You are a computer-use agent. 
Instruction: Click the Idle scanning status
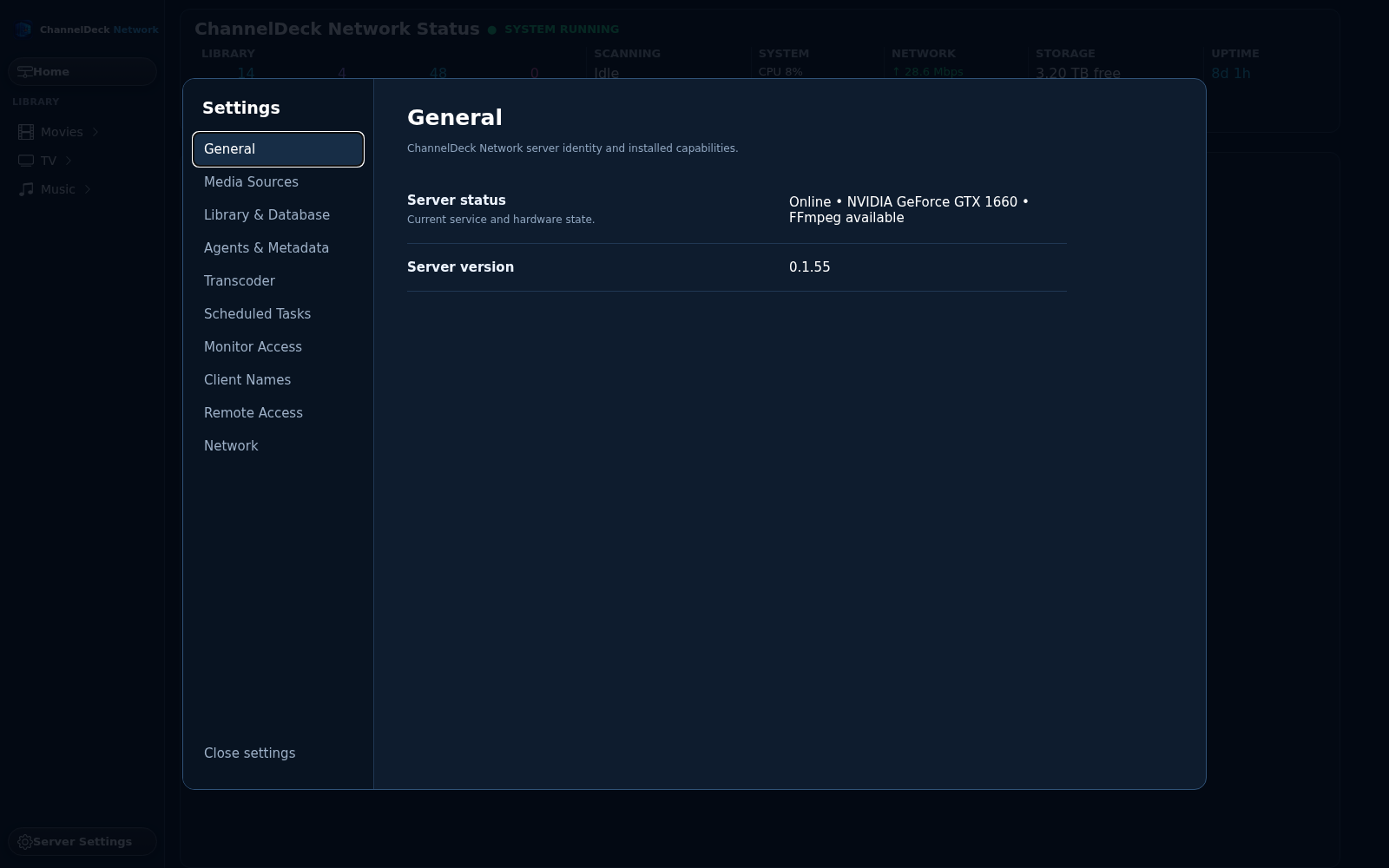[x=607, y=73]
